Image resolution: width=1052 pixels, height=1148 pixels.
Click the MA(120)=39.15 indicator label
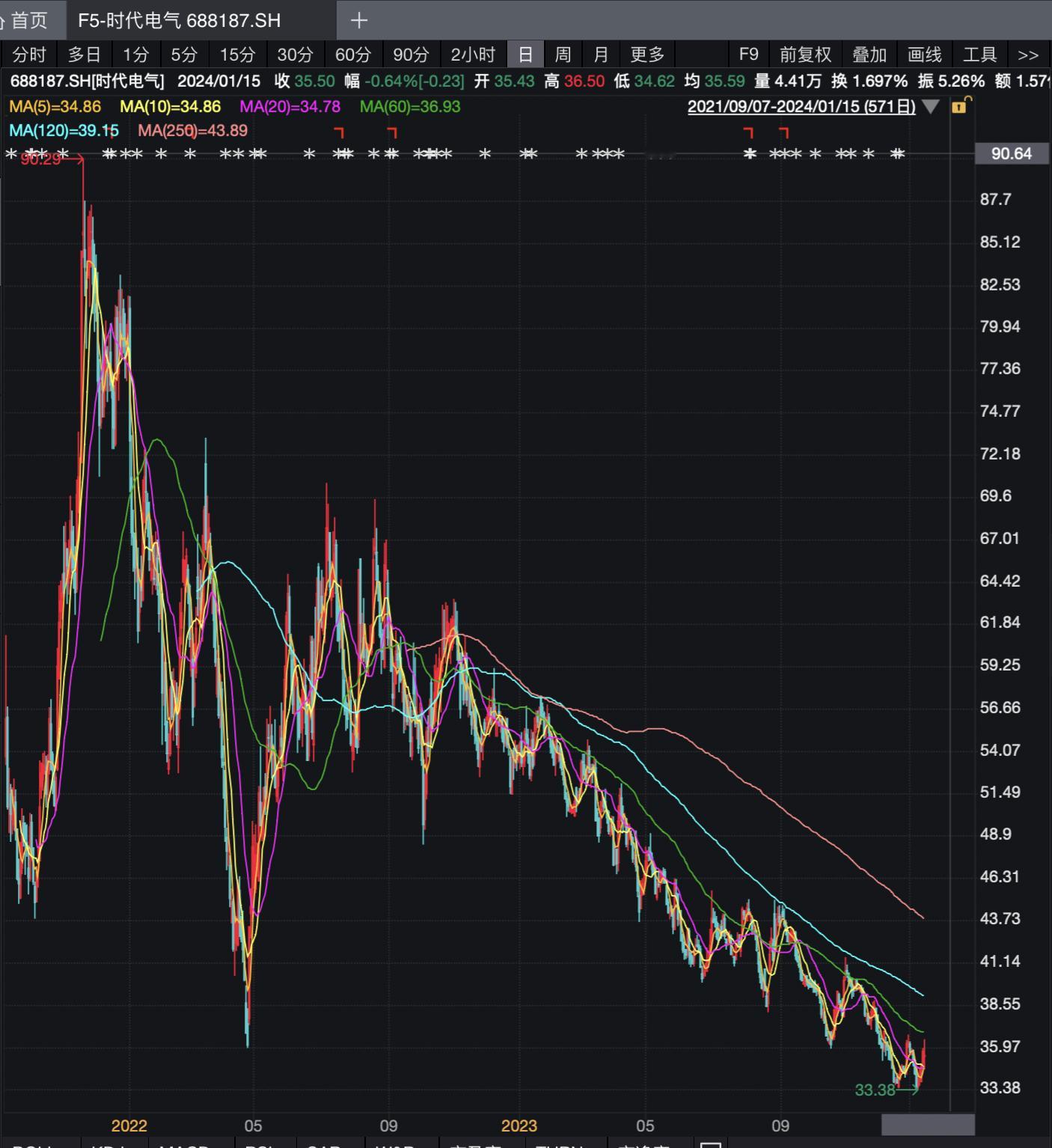[64, 130]
